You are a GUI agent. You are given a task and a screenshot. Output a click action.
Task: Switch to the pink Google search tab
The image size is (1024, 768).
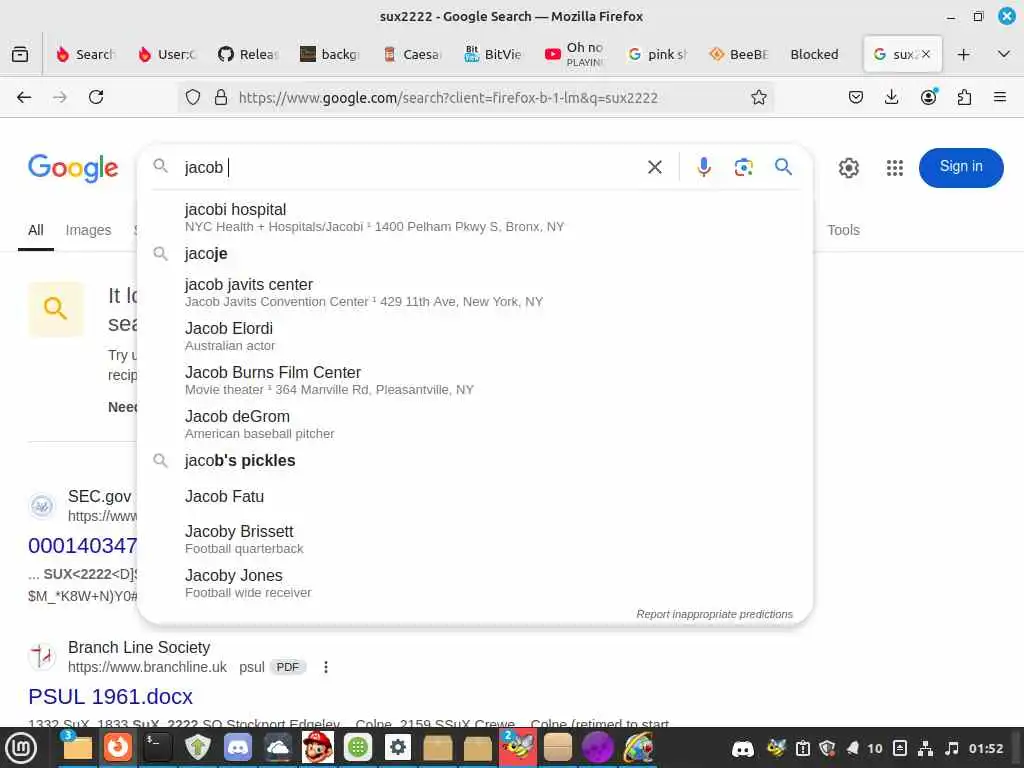(x=656, y=54)
